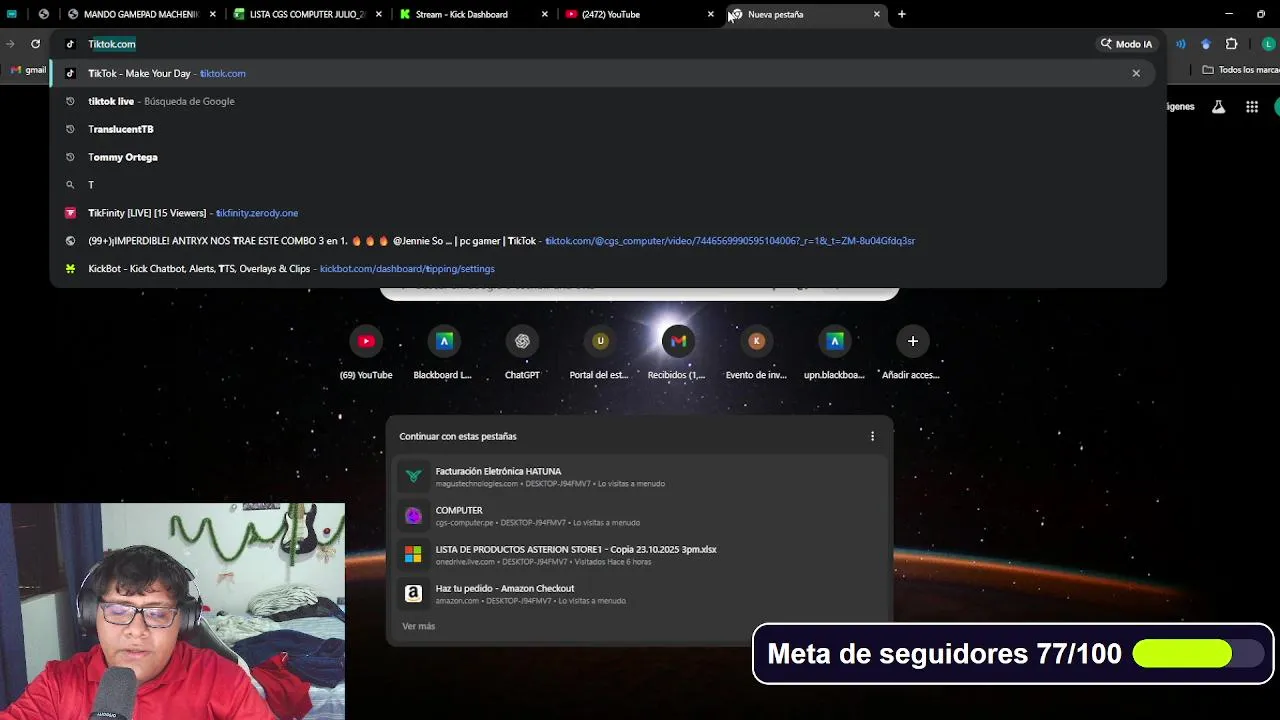Open the three-dot menu of Continuar card

click(x=872, y=436)
